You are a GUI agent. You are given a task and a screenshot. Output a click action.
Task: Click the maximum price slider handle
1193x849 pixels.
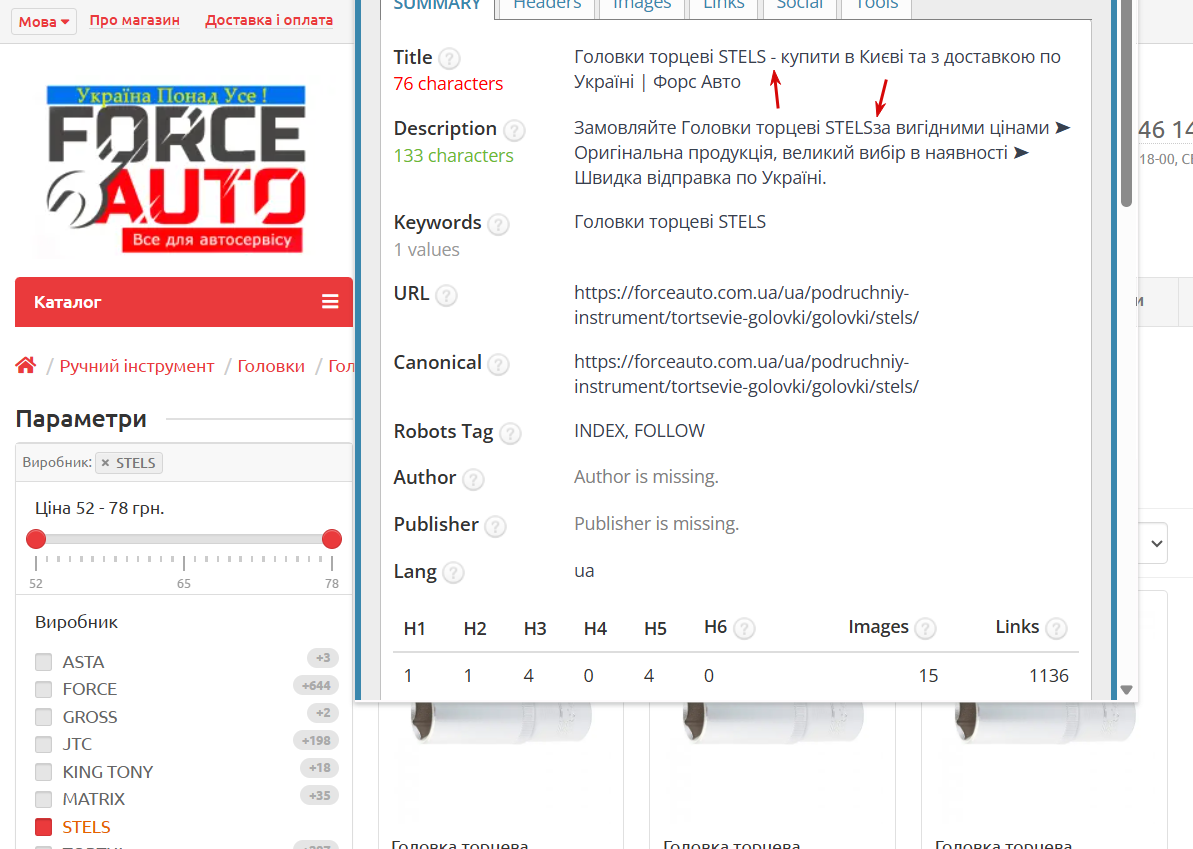click(x=332, y=539)
